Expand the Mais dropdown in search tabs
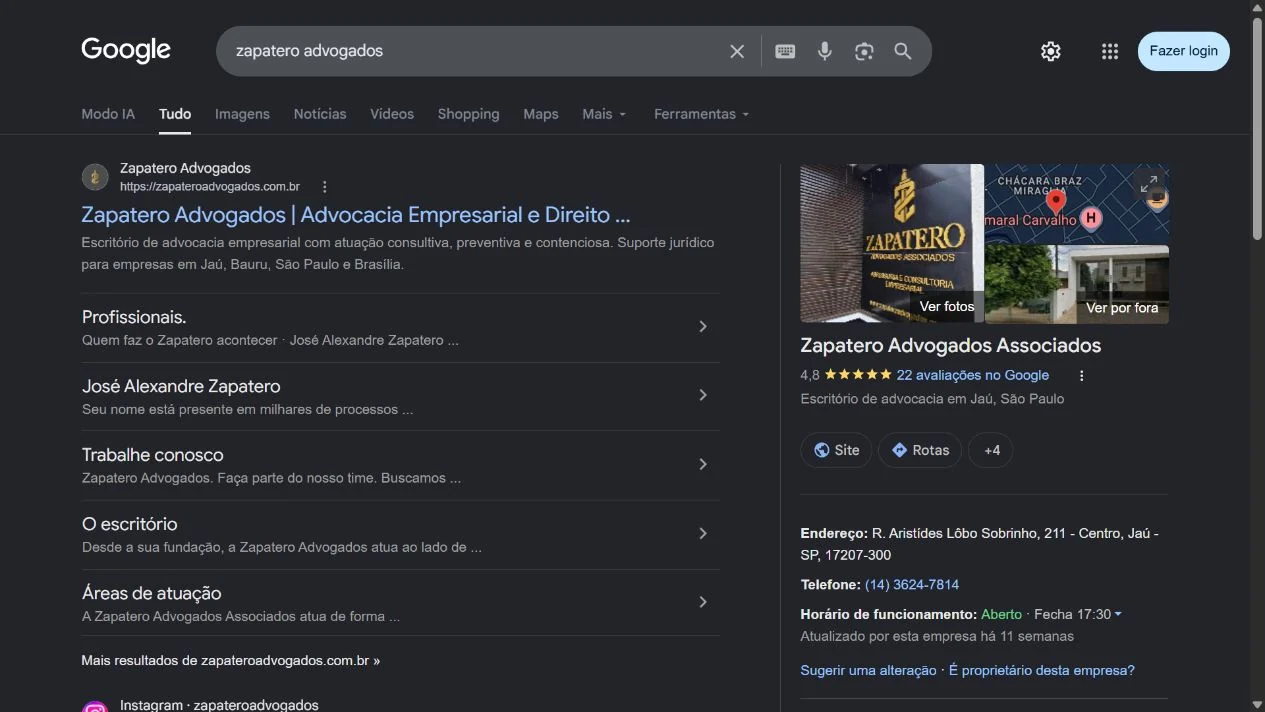Image resolution: width=1265 pixels, height=712 pixels. (605, 114)
